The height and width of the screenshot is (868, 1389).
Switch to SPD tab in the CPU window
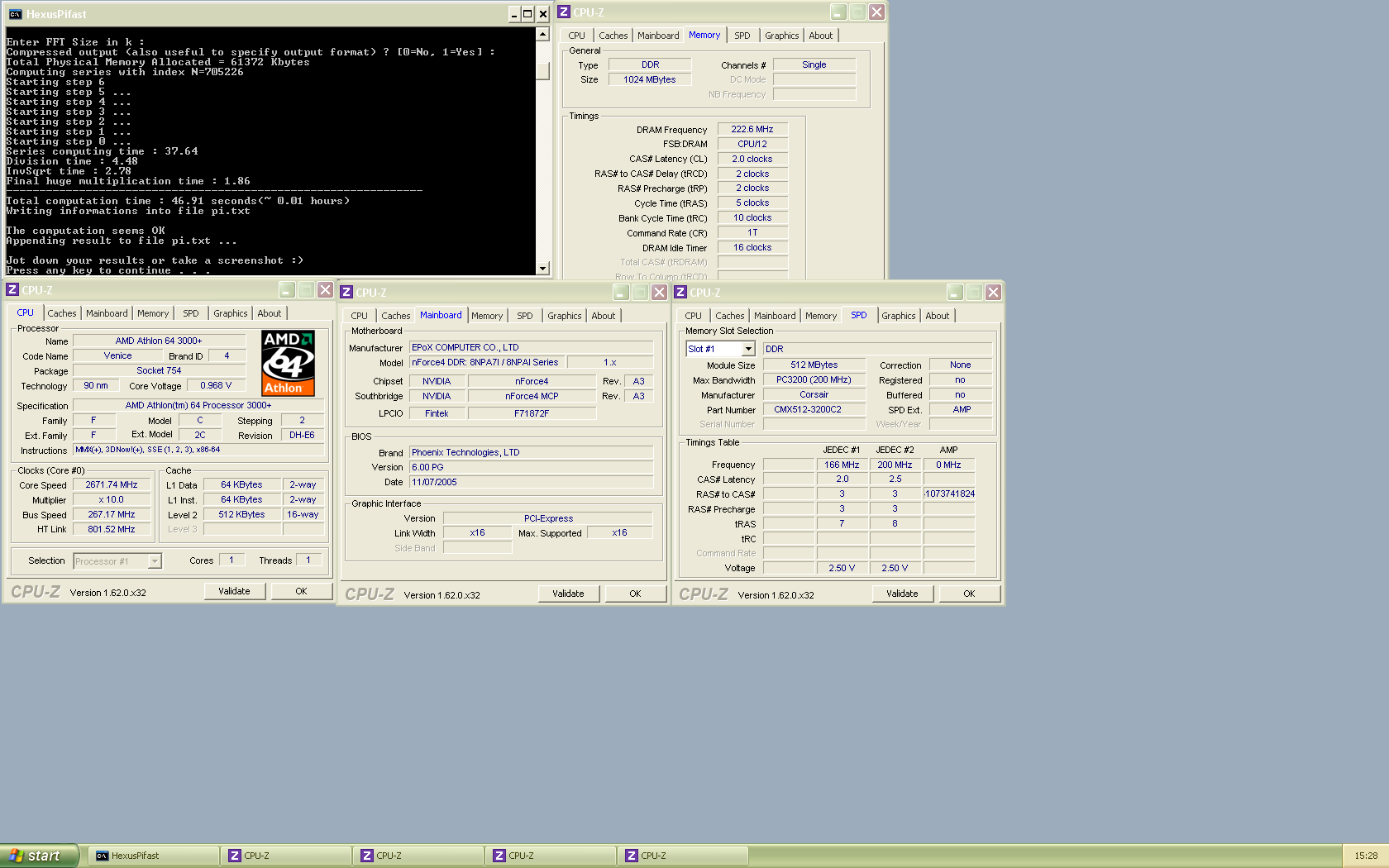[191, 313]
